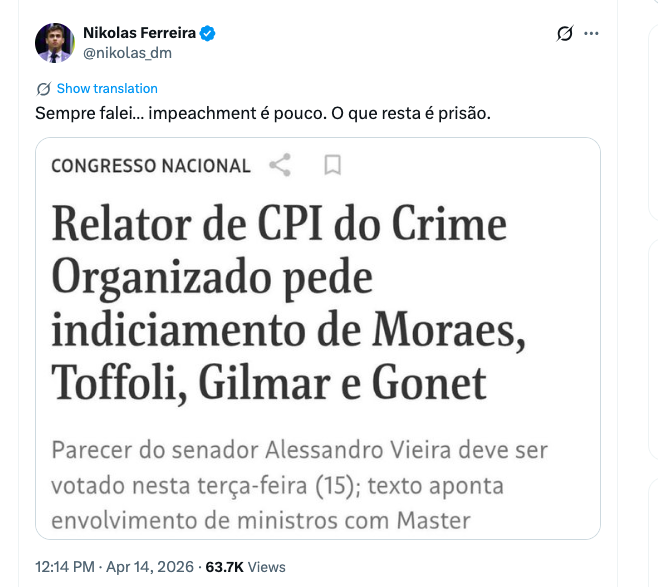The height and width of the screenshot is (587, 658).
Task: Open Nikolas Ferreira's profile avatar
Action: click(55, 43)
